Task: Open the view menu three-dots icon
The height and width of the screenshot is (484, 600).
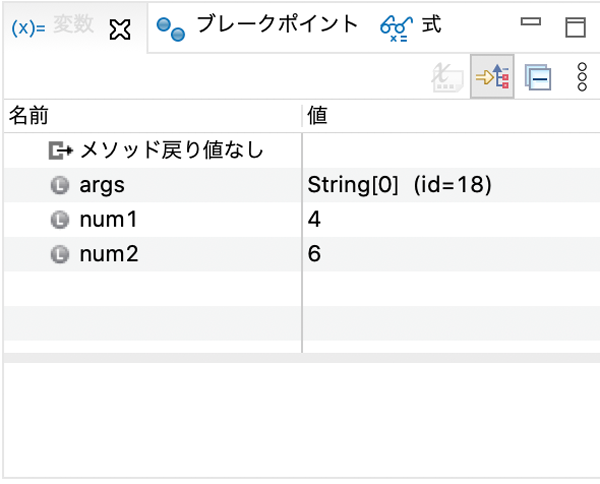Action: [582, 77]
